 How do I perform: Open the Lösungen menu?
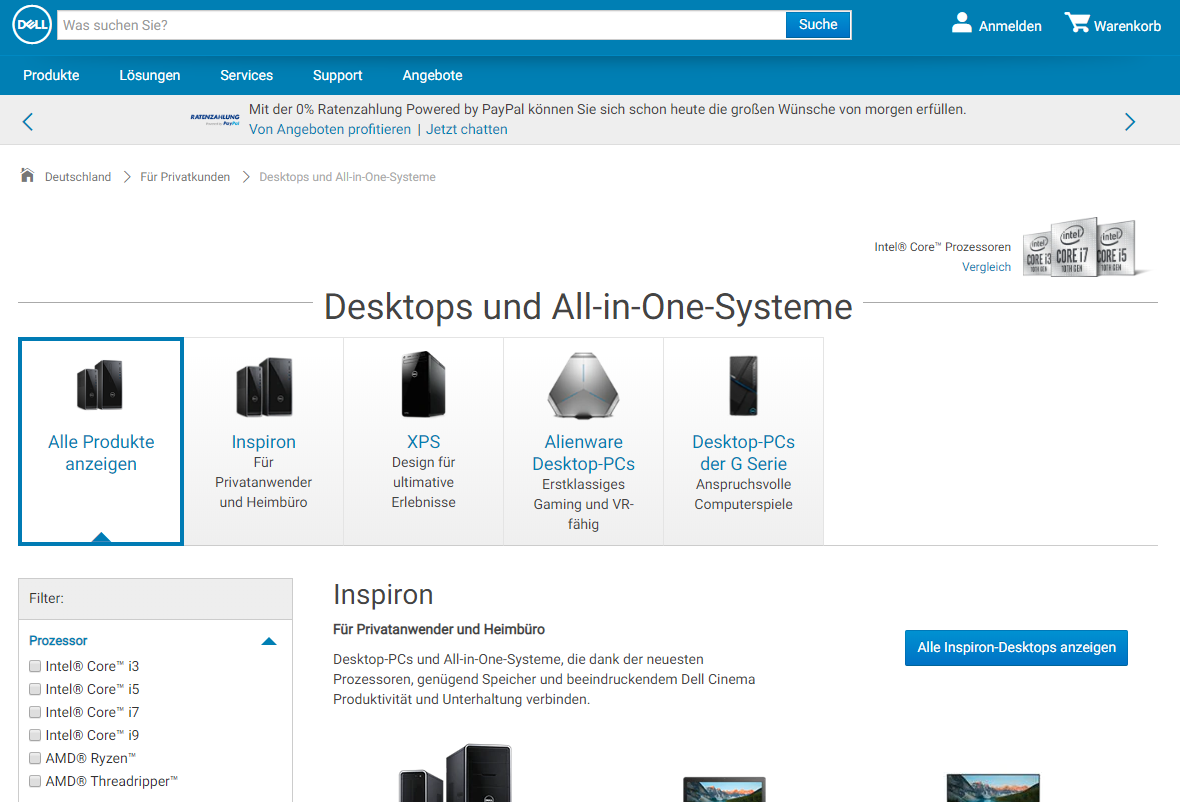click(150, 75)
